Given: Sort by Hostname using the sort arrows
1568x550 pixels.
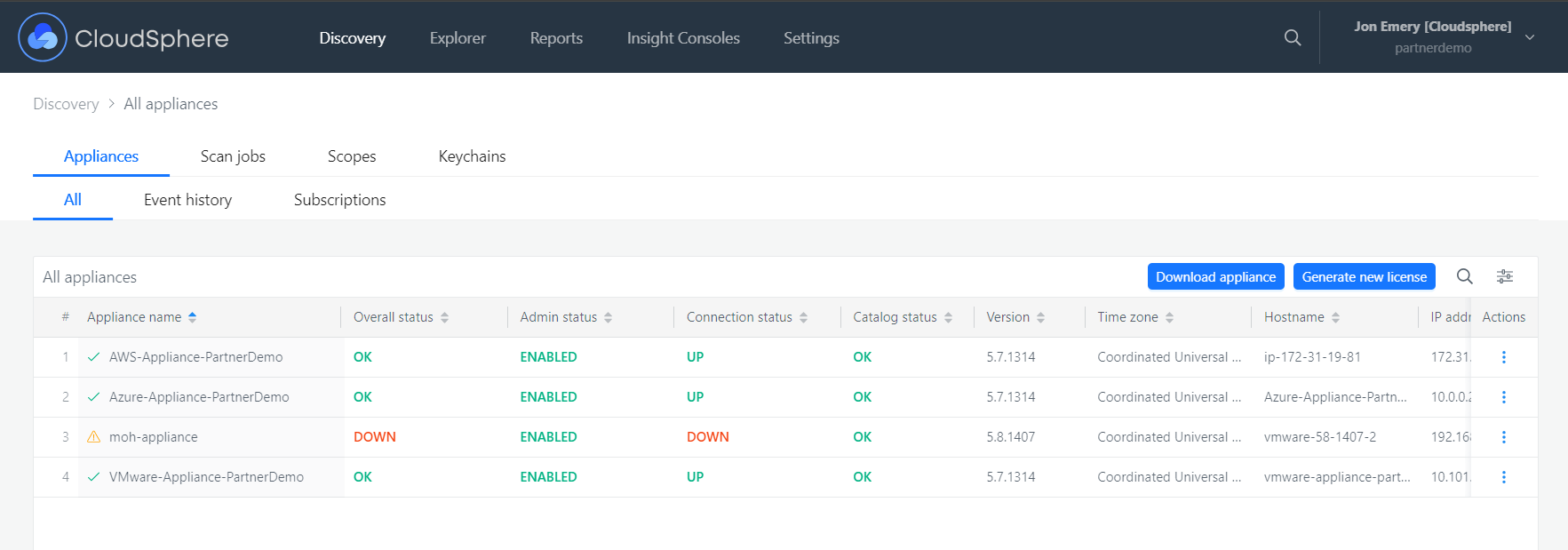Looking at the screenshot, I should click(x=1335, y=317).
